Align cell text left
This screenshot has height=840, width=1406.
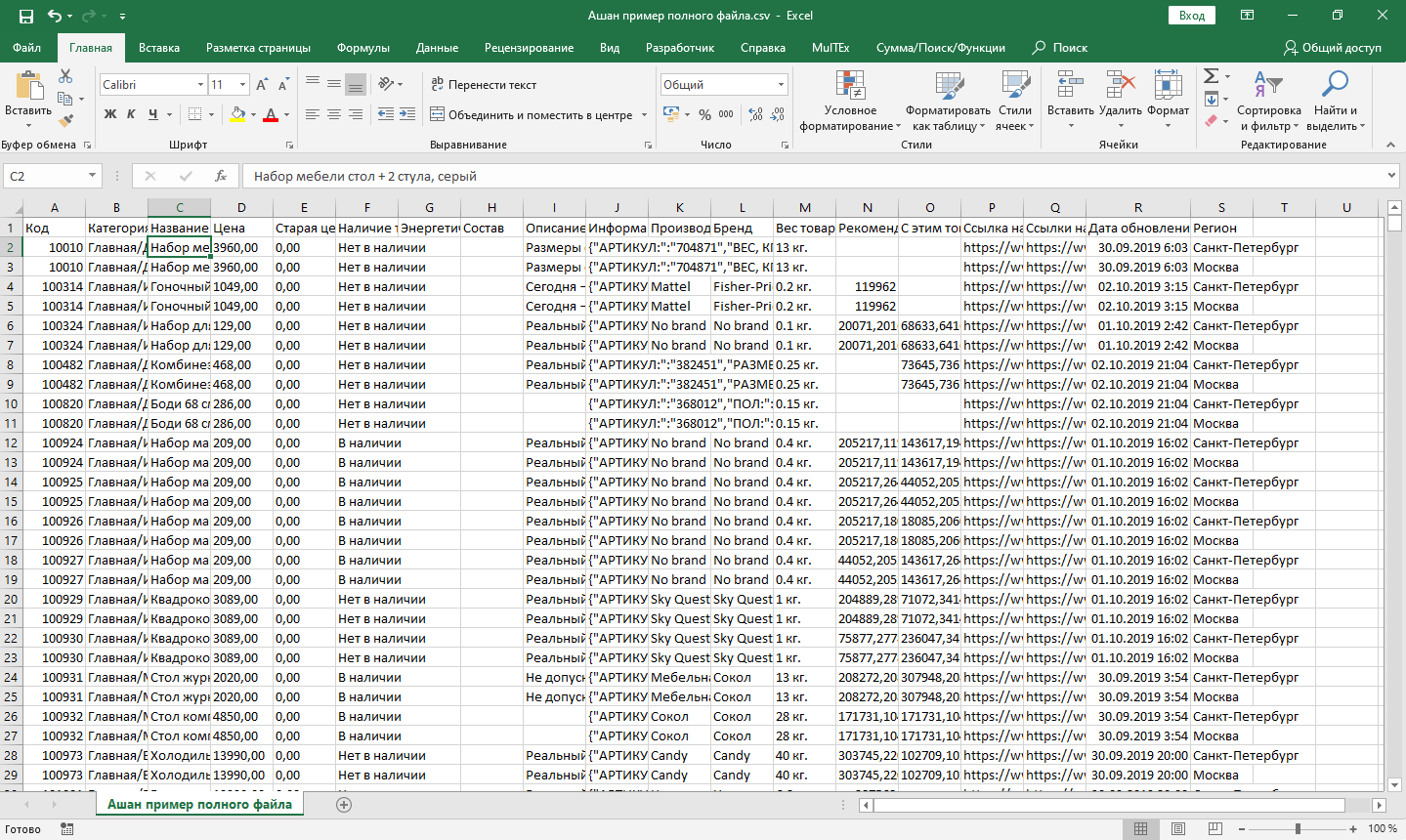(313, 114)
